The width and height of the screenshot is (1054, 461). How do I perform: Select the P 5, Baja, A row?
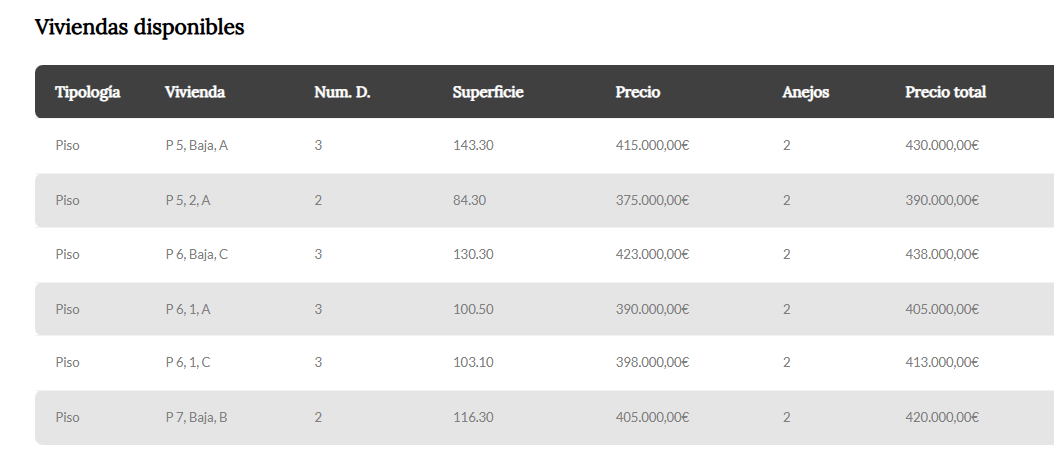(x=197, y=146)
